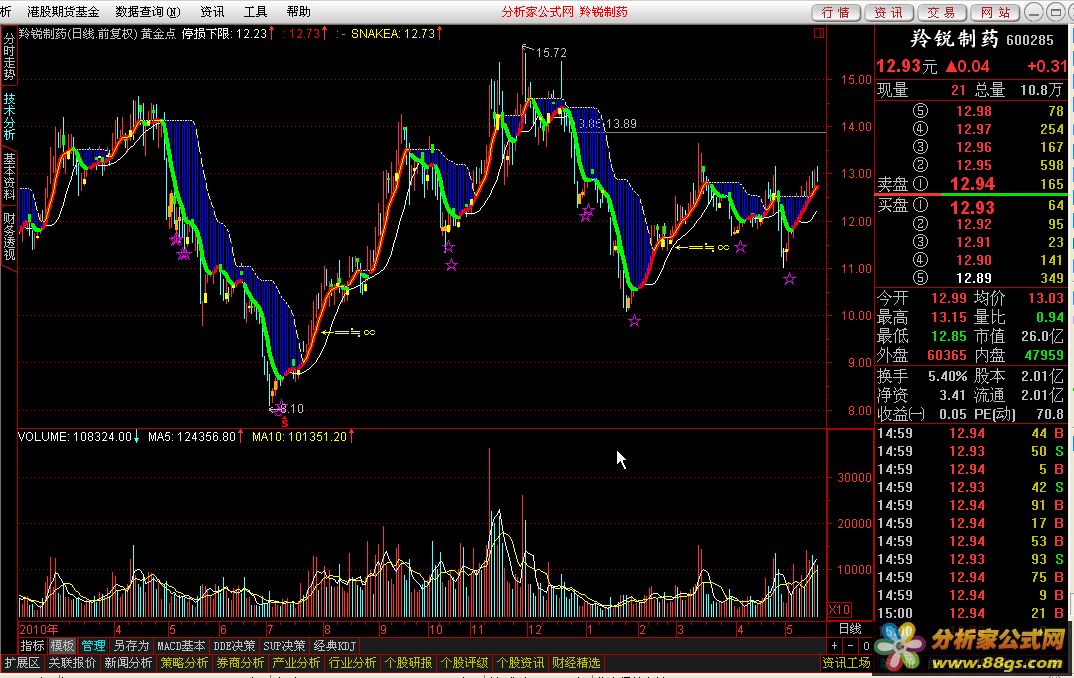
Task: Open the 个股评级 tab
Action: click(x=464, y=663)
